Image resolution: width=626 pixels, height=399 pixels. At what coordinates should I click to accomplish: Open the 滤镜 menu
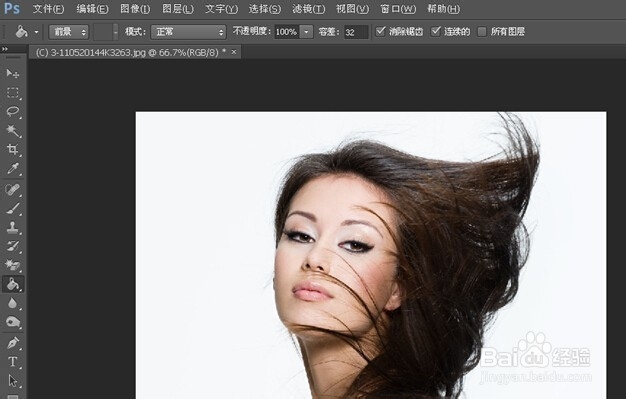click(x=308, y=9)
